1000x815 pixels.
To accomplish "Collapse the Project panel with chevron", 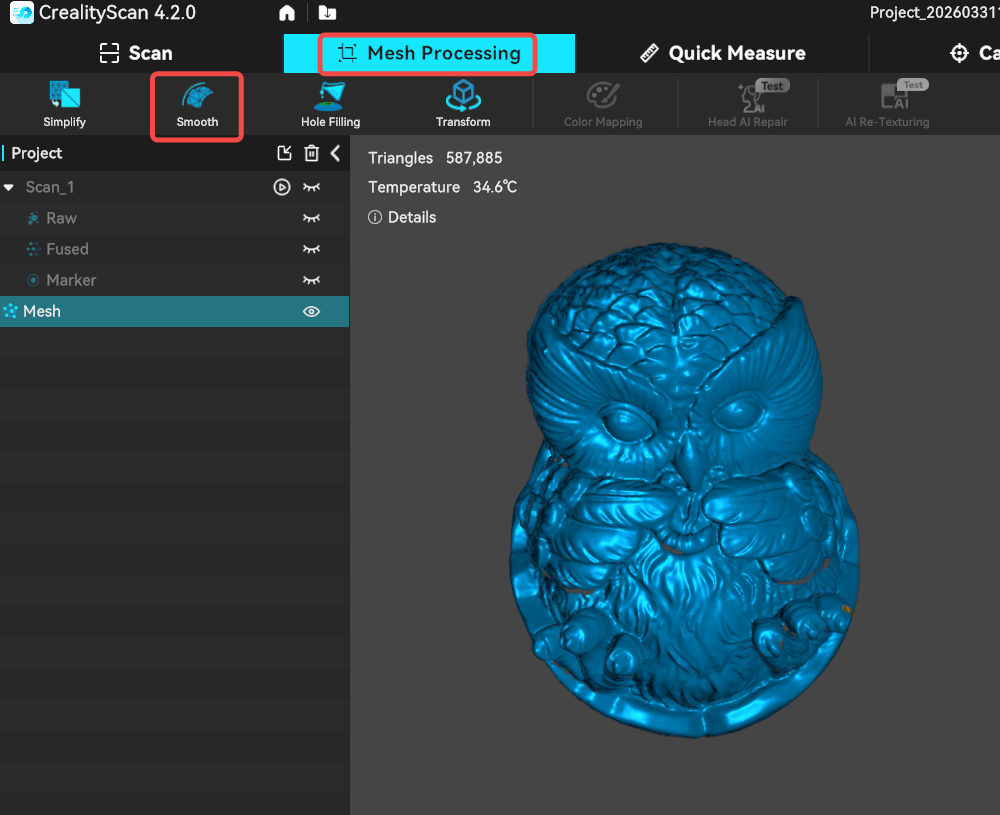I will [336, 153].
